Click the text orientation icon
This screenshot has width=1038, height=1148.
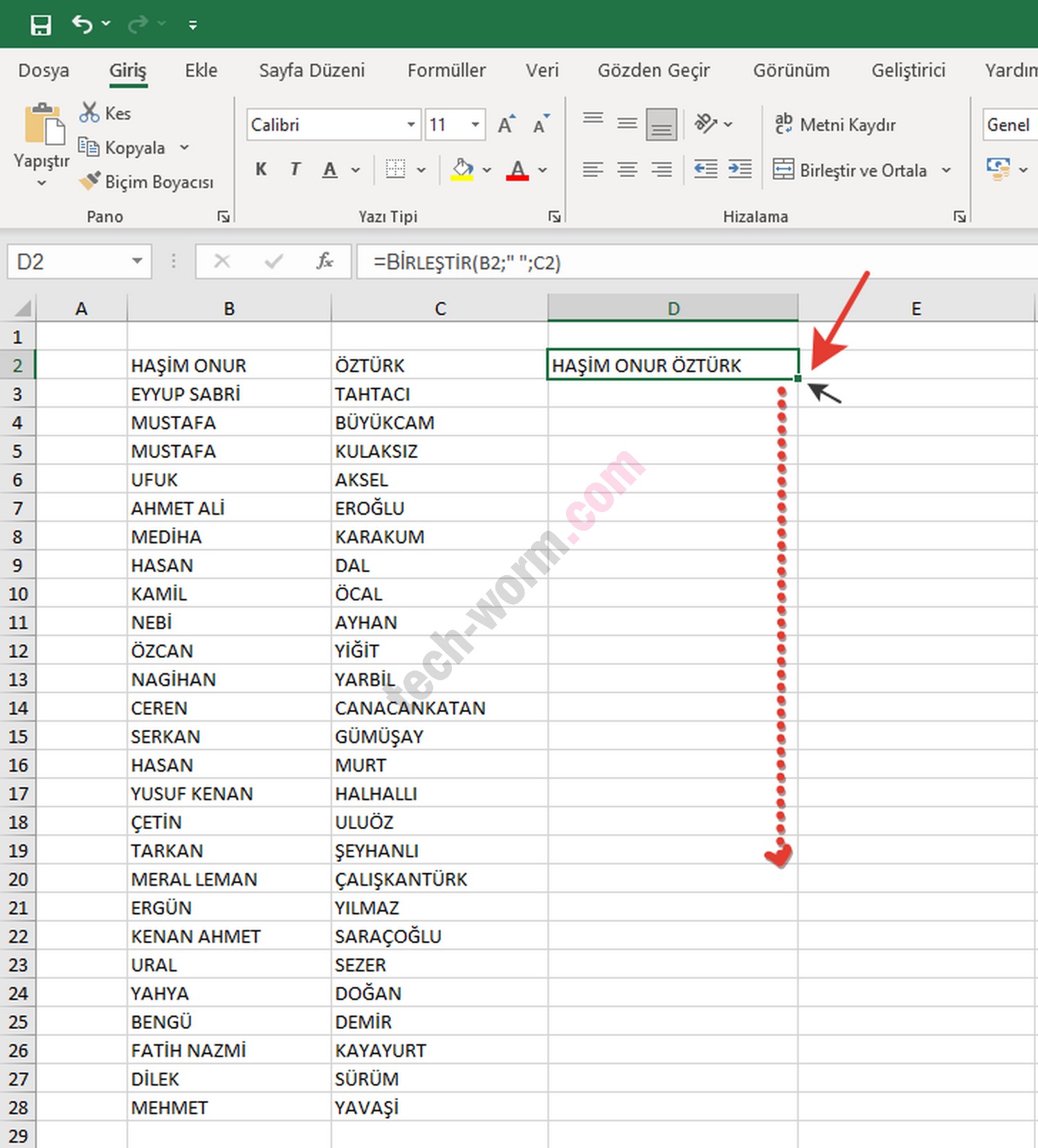[x=705, y=125]
